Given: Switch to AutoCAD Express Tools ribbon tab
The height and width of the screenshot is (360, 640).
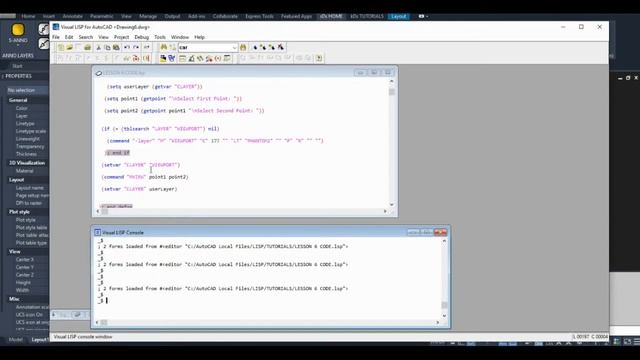Looking at the screenshot, I should [x=259, y=16].
